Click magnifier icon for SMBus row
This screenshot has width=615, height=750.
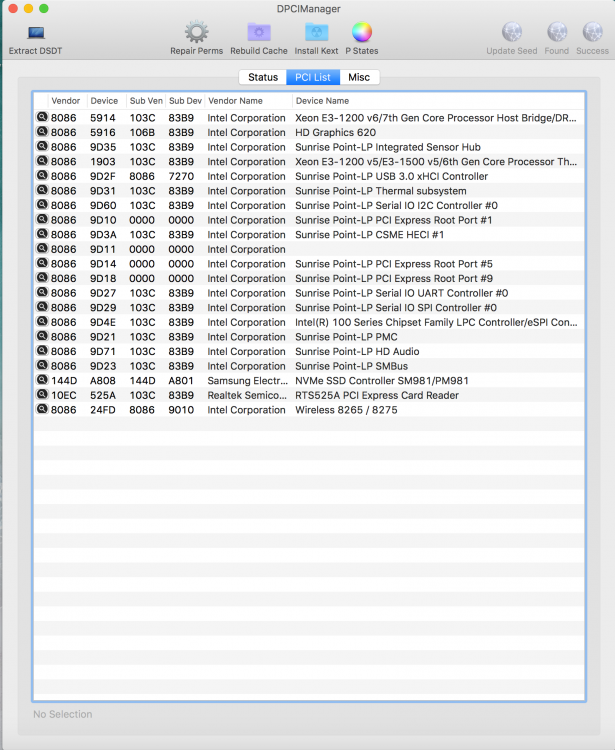tap(42, 365)
